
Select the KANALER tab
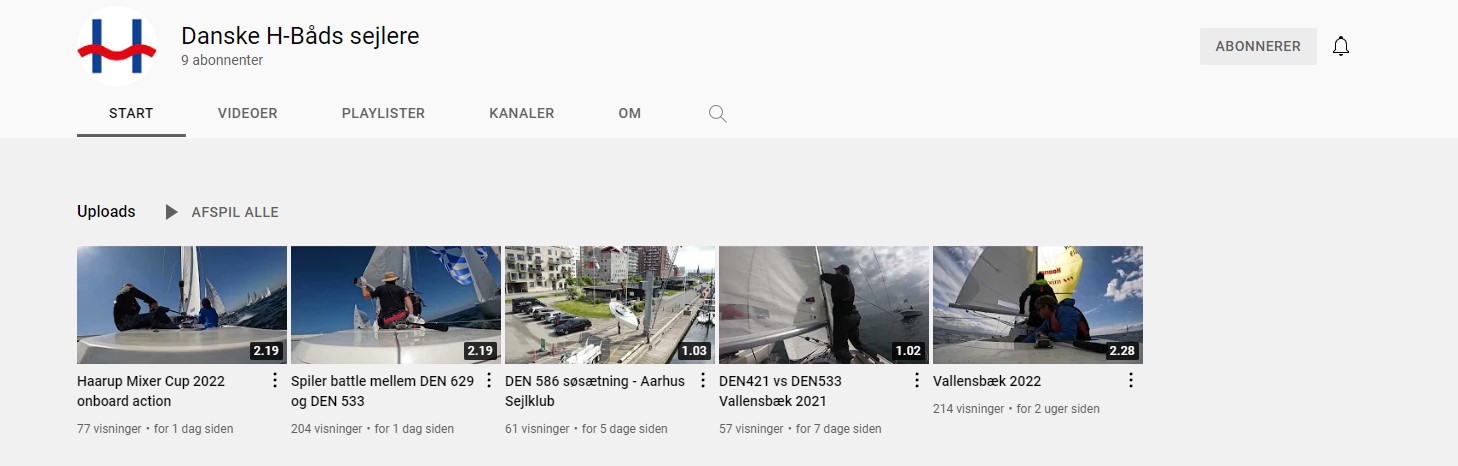(x=522, y=113)
